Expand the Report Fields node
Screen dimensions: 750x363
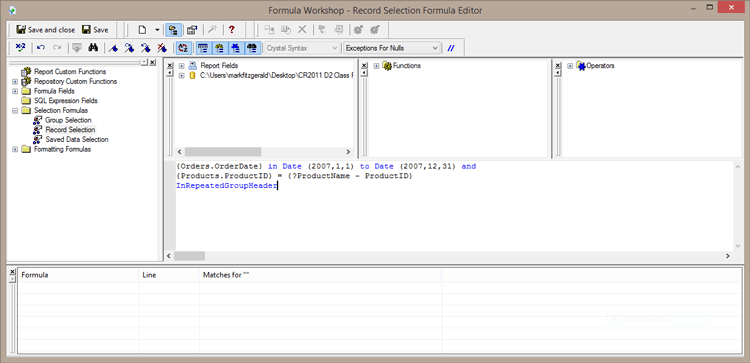tap(181, 66)
